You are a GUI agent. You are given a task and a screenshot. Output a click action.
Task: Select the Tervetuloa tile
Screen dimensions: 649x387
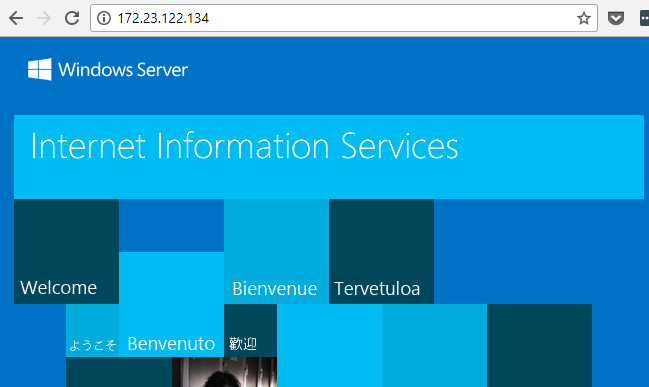pos(381,251)
